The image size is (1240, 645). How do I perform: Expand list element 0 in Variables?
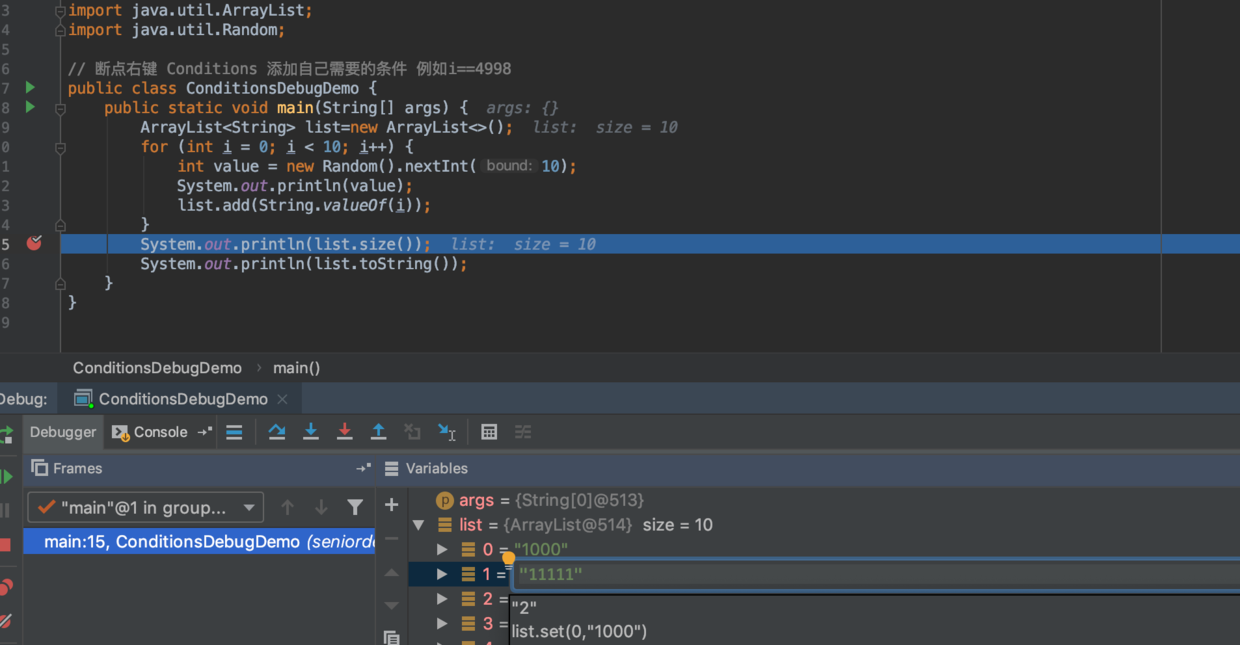[442, 550]
